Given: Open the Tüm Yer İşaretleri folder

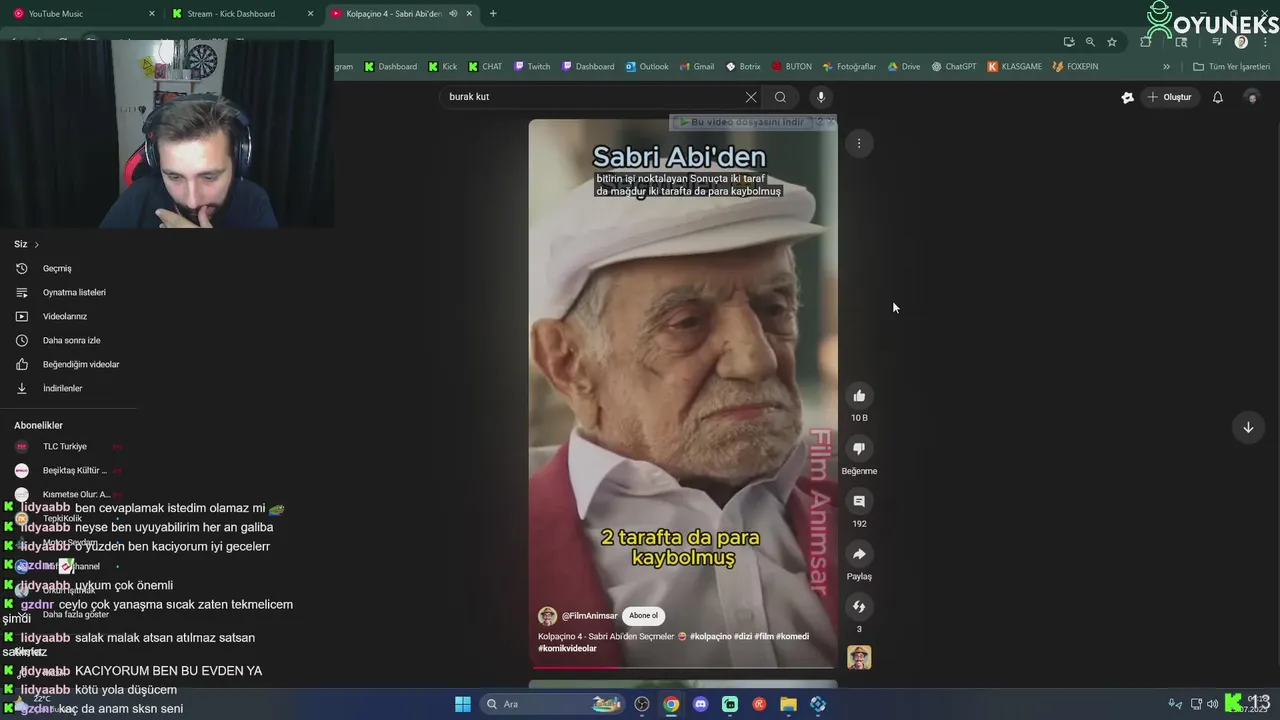Looking at the screenshot, I should pyautogui.click(x=1232, y=67).
